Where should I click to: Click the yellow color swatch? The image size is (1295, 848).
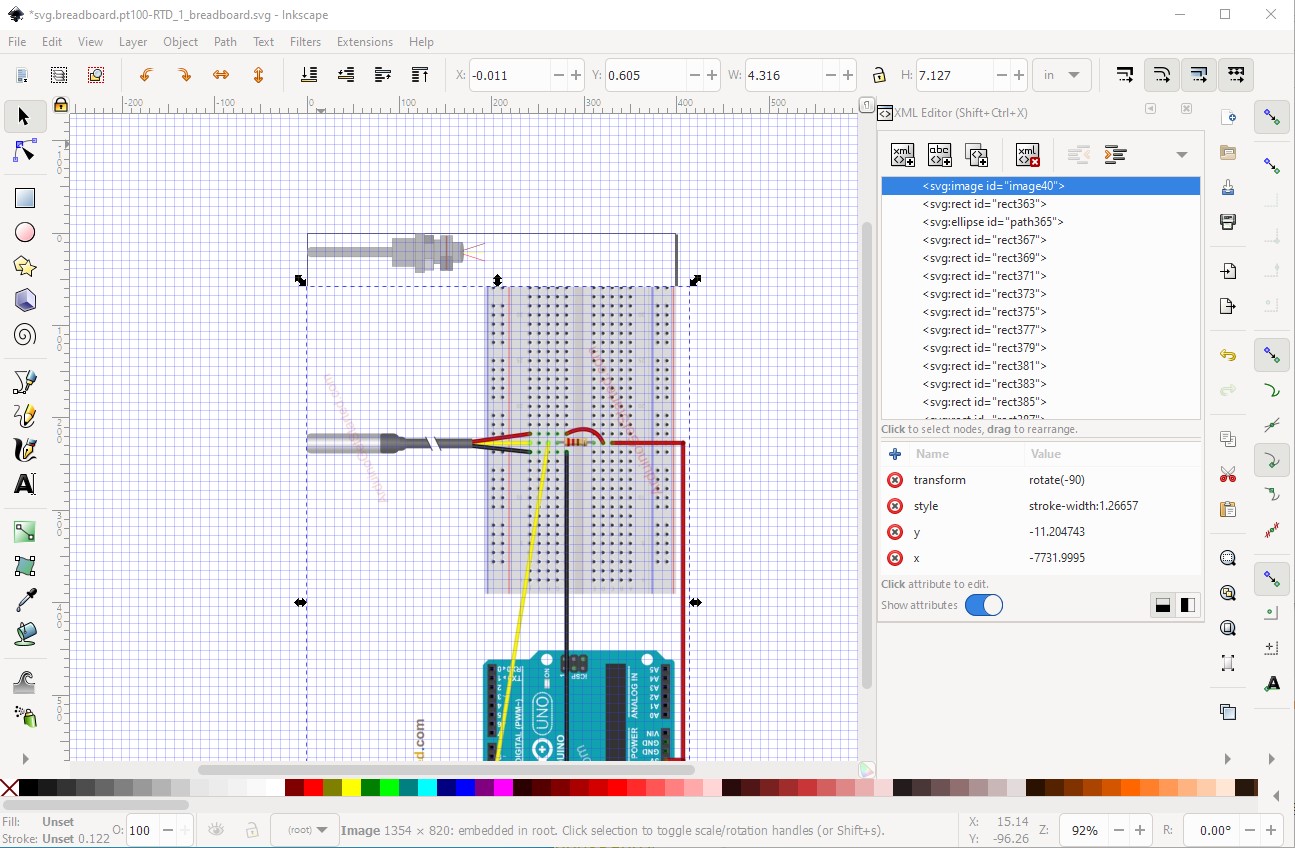click(x=351, y=788)
